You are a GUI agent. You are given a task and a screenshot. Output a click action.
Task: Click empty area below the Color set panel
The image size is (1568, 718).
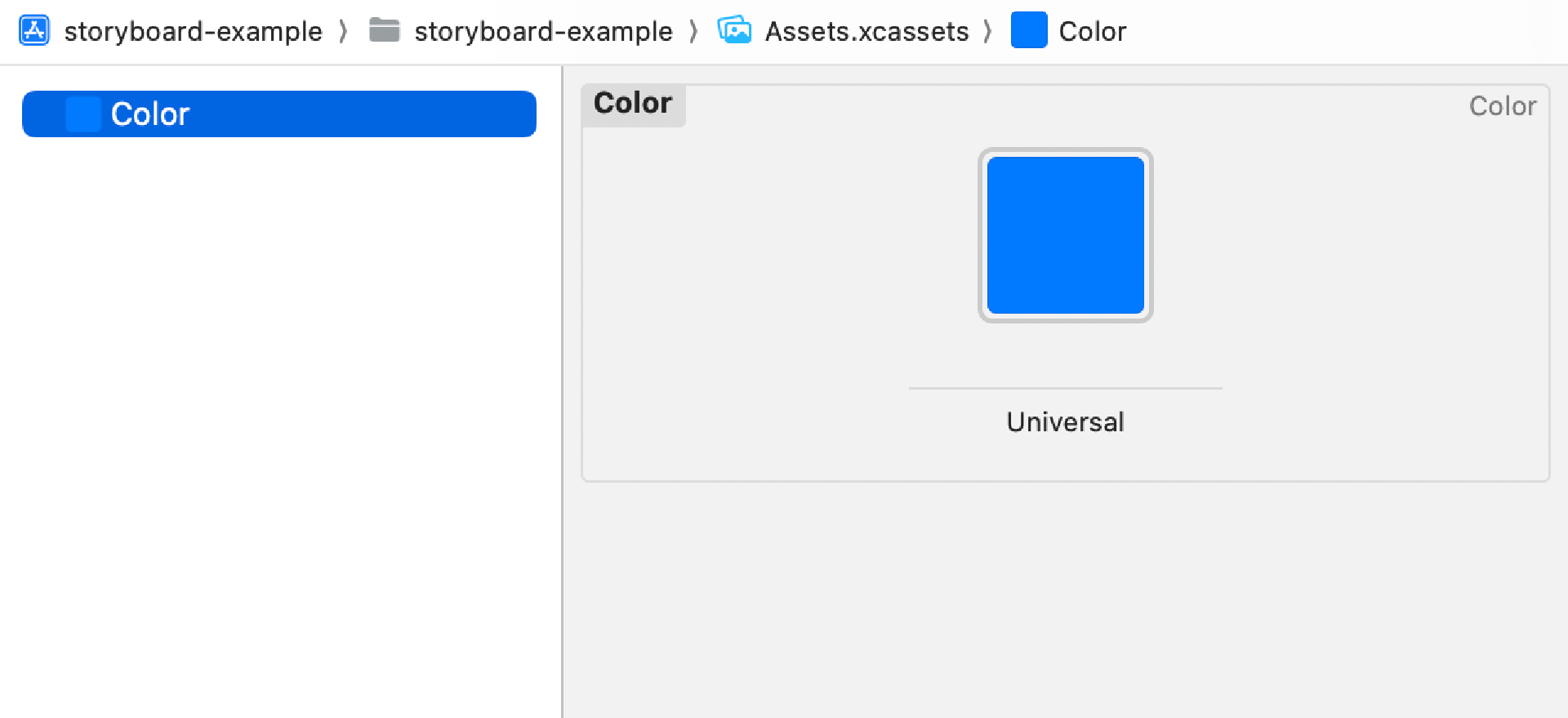coord(1066,600)
